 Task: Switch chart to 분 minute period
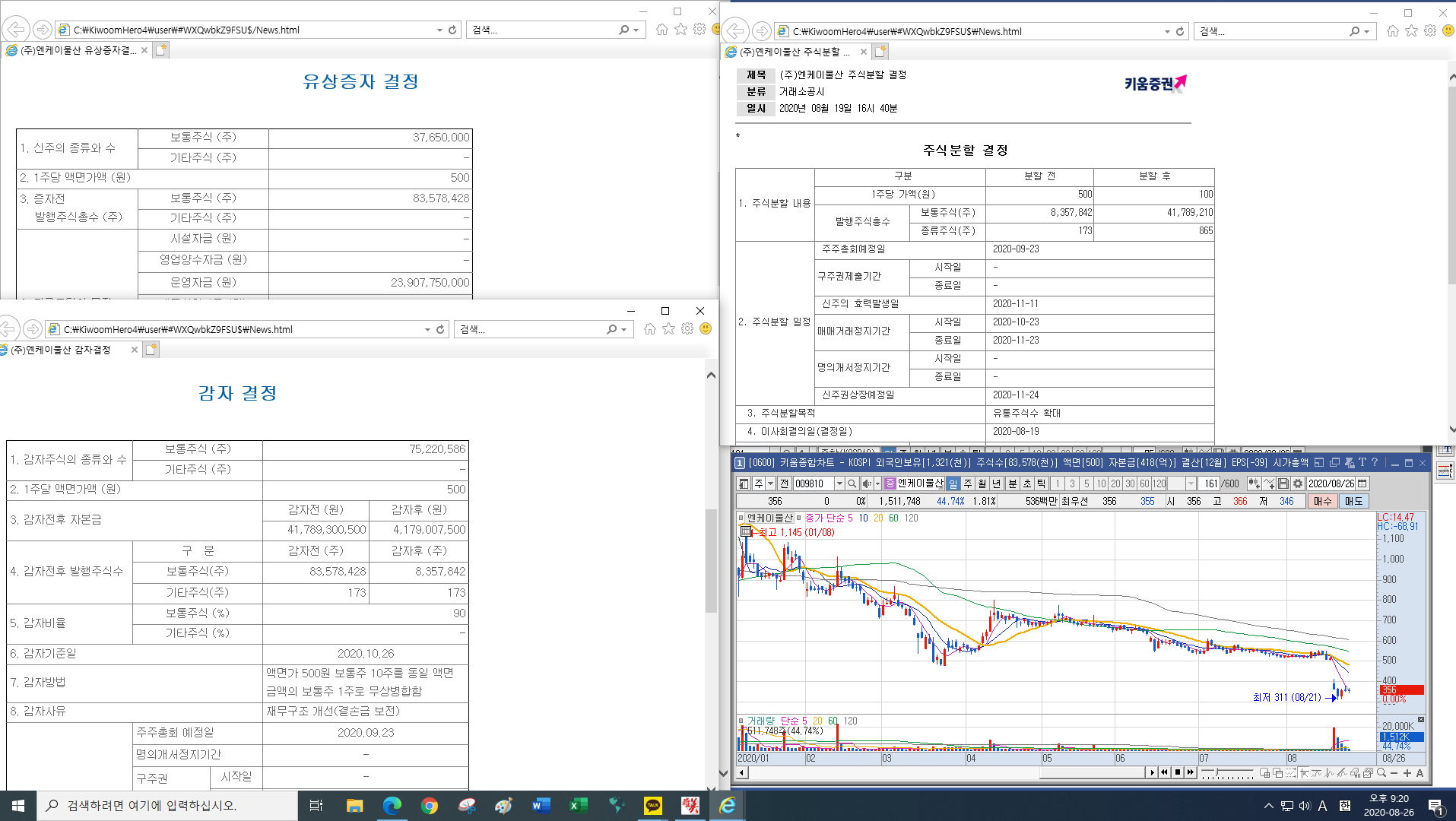(1013, 483)
